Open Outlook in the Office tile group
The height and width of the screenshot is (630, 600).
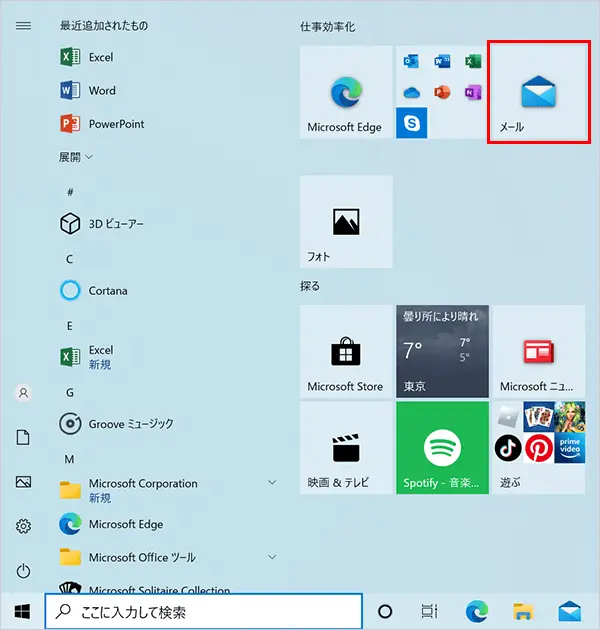(x=411, y=61)
